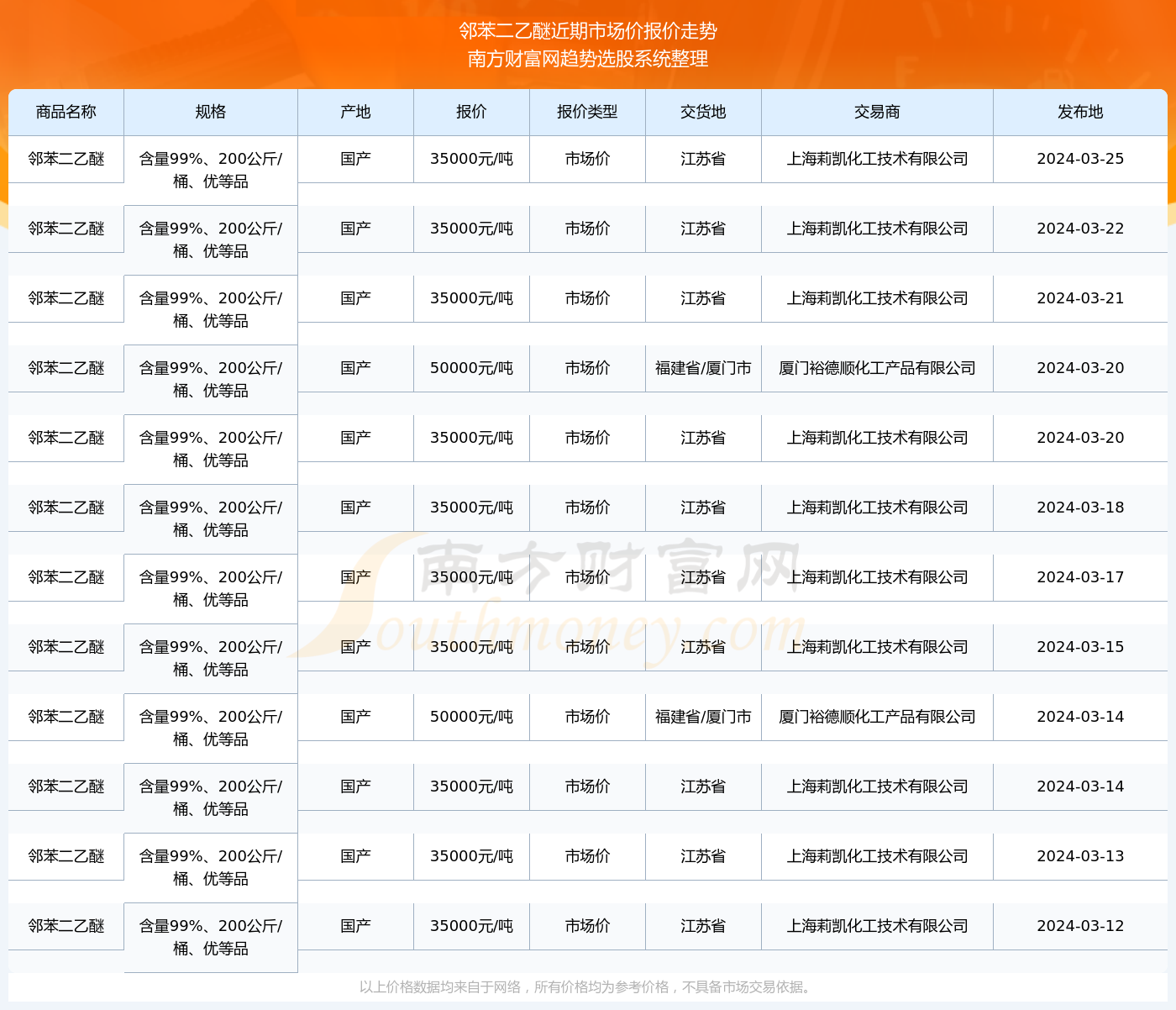The width and height of the screenshot is (1176, 1010).
Task: Click the 含量99% spec cell in the 2024-03-12 row
Action: point(211,937)
